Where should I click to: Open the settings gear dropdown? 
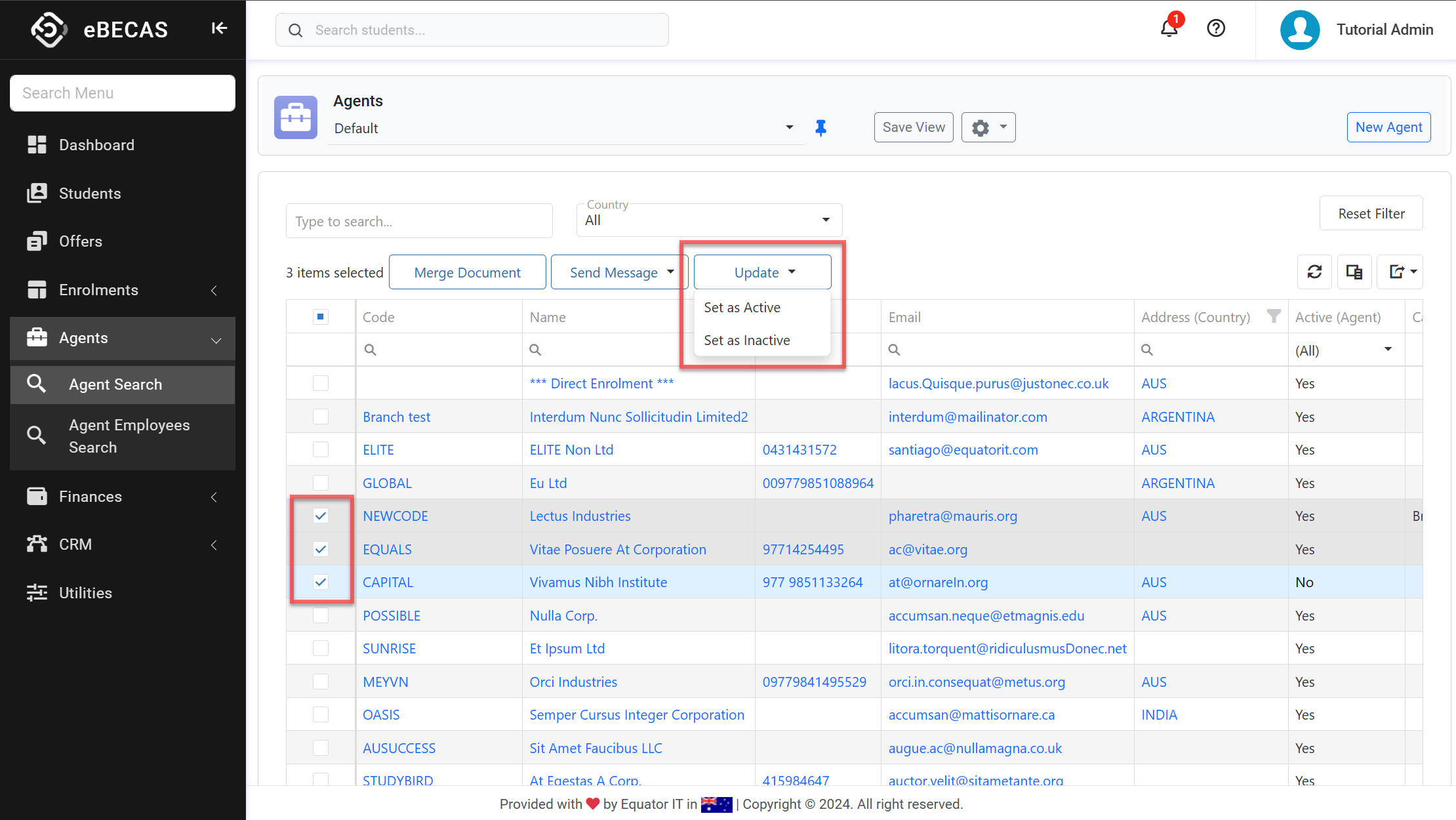pos(988,127)
